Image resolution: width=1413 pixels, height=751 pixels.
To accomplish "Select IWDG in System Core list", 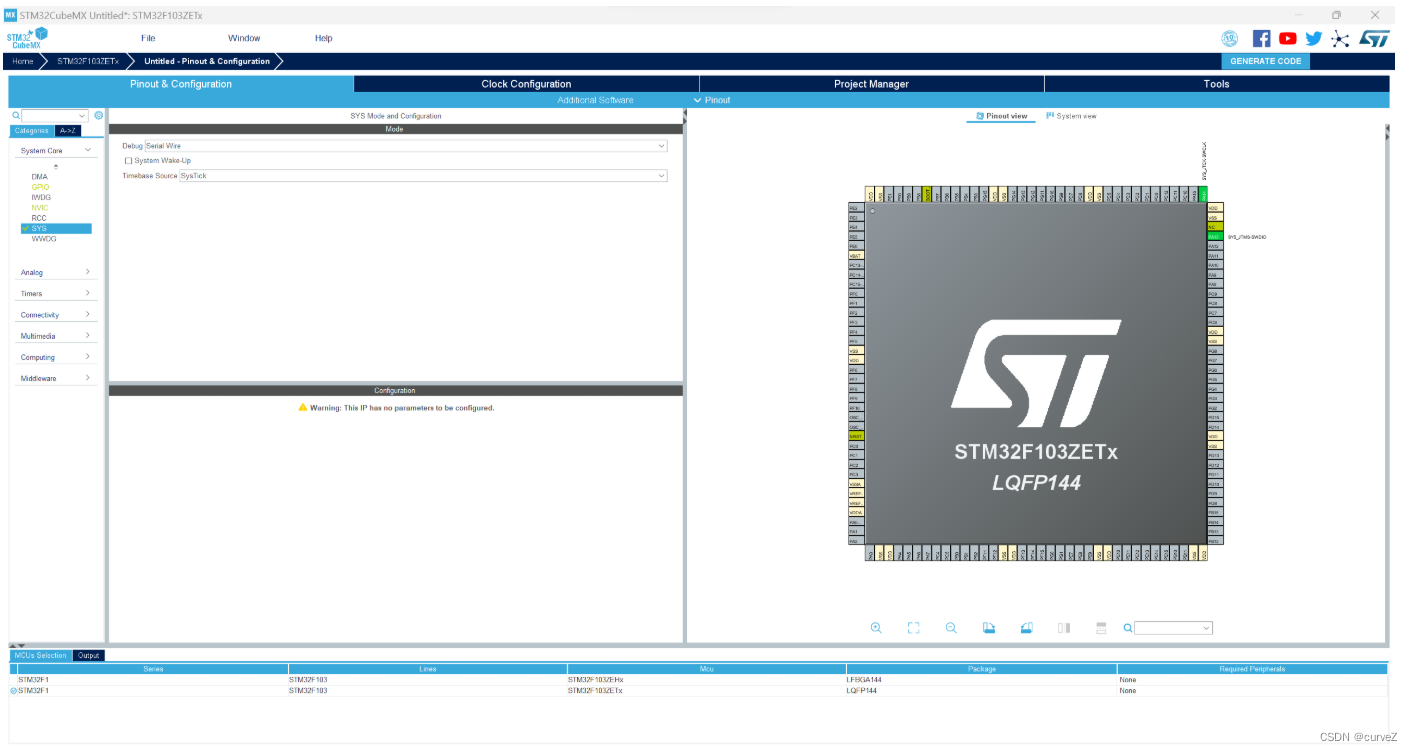I will (41, 197).
